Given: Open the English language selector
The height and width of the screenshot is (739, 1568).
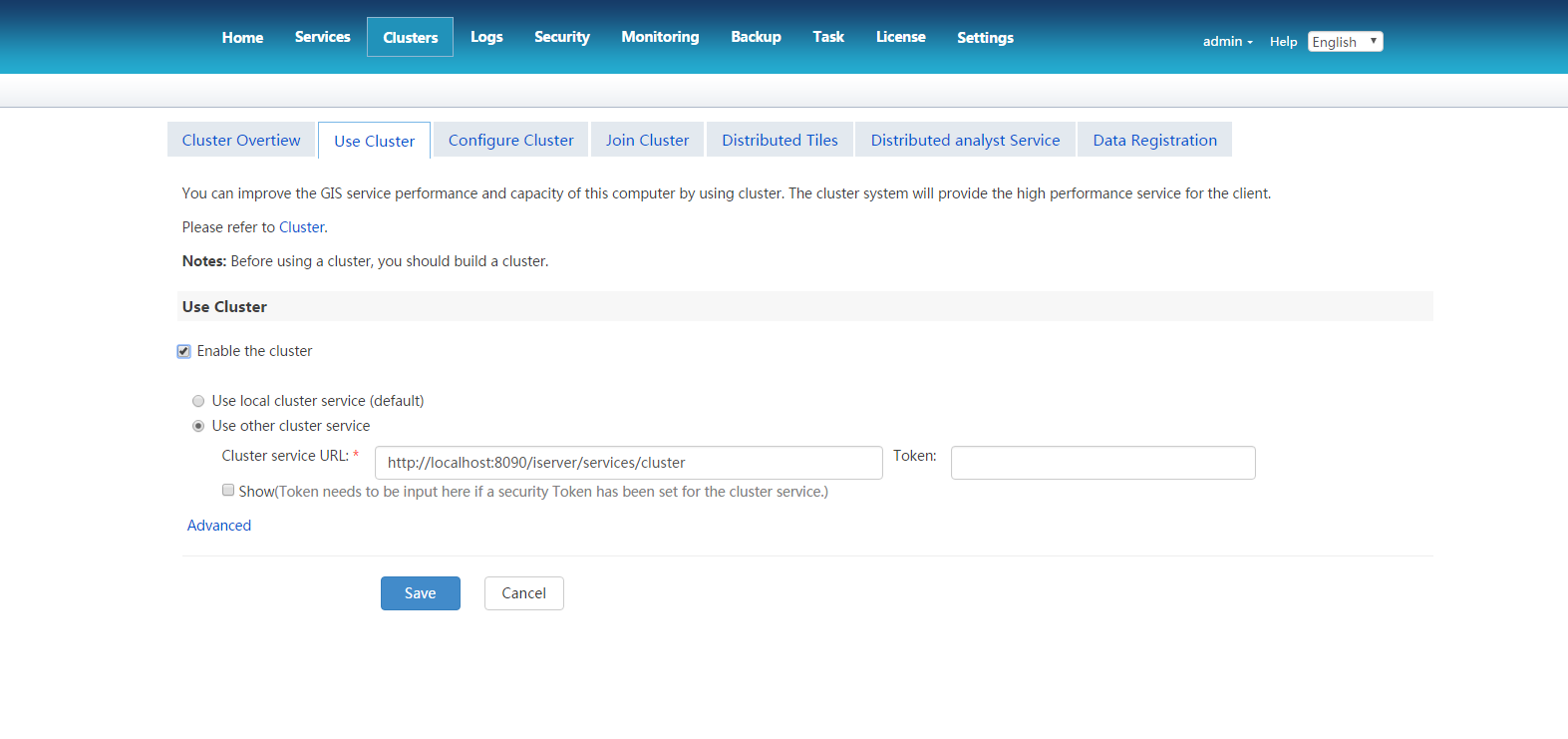Looking at the screenshot, I should (1345, 41).
